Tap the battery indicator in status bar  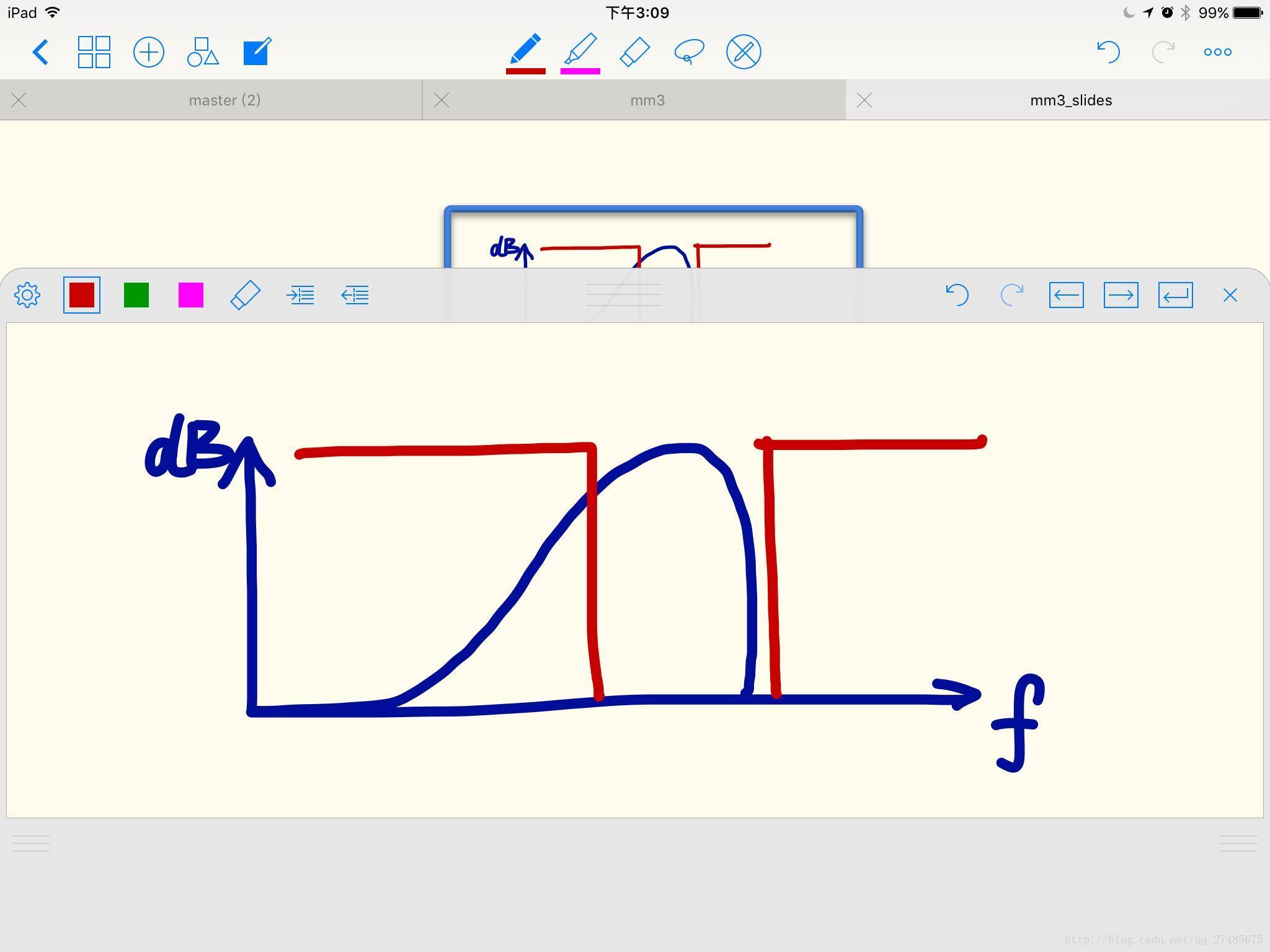pos(1248,12)
